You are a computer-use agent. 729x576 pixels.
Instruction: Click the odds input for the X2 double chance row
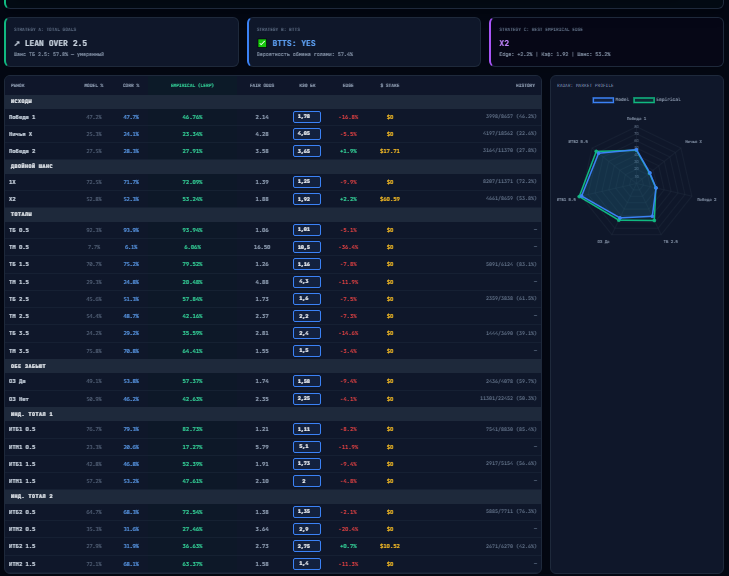(x=307, y=199)
